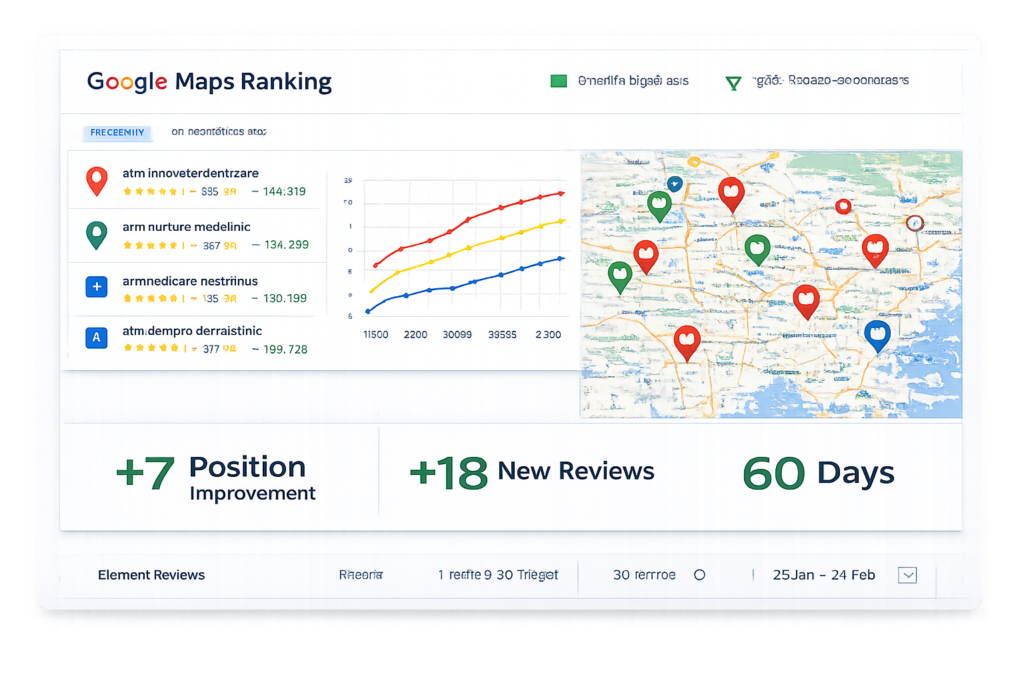Open the 25Jan – 24 Feb date range selector
Image resolution: width=1024 pixels, height=683 pixels.
pos(823,575)
